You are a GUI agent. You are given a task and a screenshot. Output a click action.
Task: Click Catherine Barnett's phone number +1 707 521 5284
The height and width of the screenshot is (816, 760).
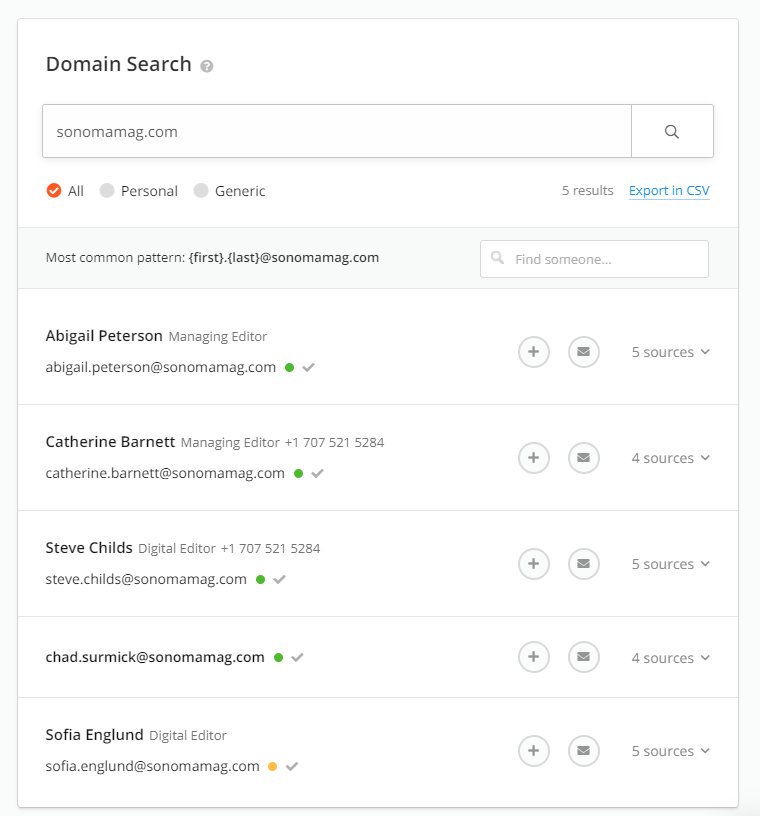[334, 443]
